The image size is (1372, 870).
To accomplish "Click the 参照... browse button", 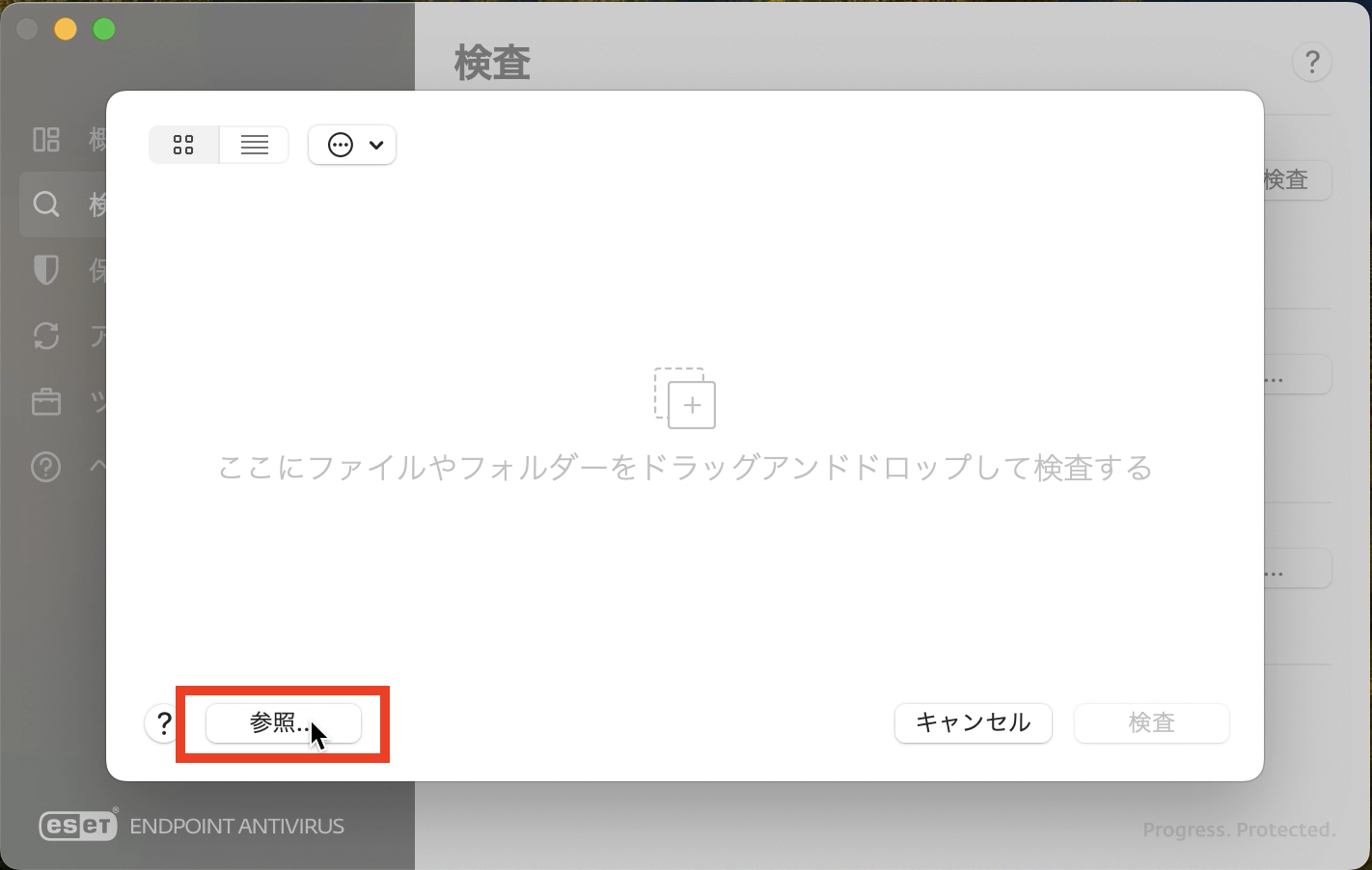I will coord(284,722).
